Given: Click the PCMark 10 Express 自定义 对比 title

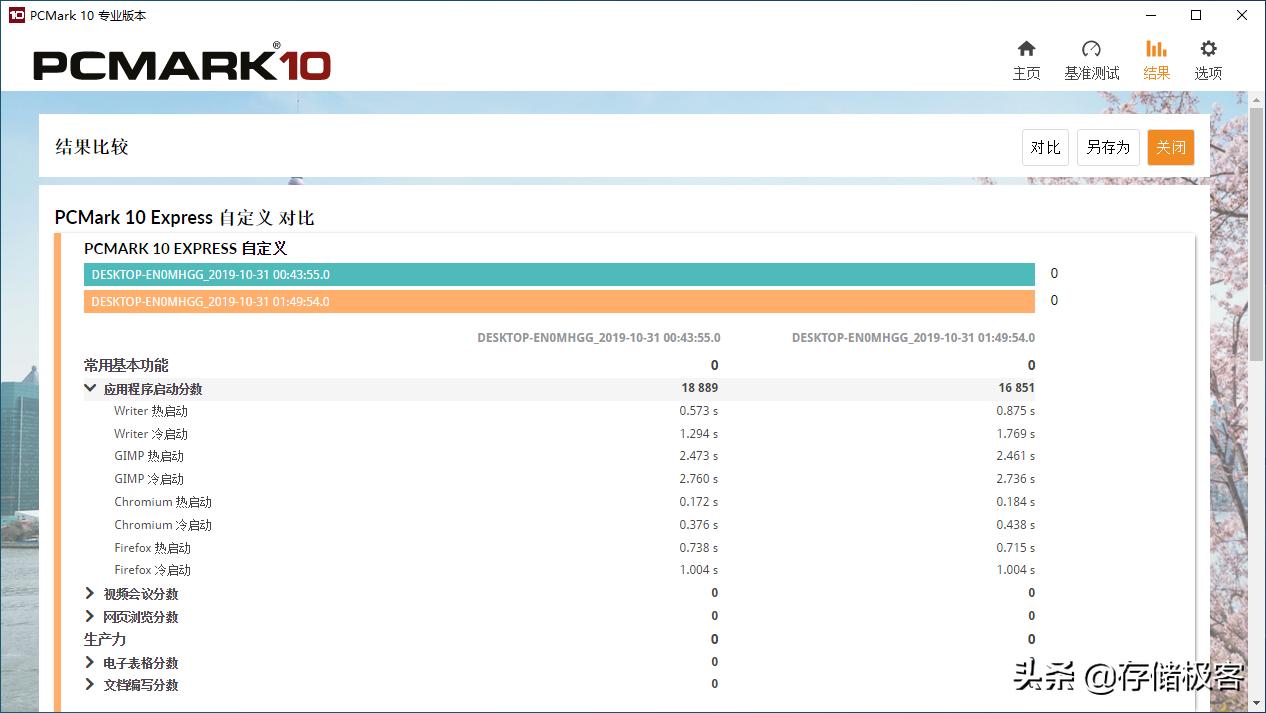Looking at the screenshot, I should (185, 218).
